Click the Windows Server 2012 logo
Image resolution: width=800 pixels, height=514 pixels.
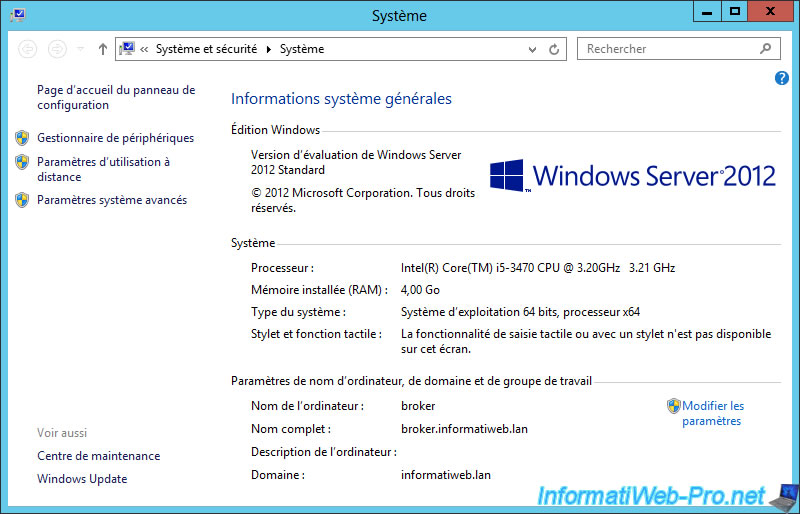pyautogui.click(x=633, y=176)
